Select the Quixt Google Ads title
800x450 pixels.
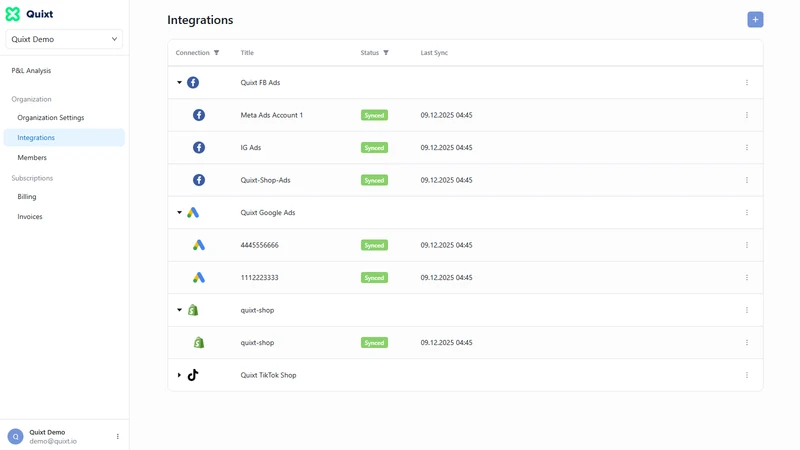(x=268, y=212)
